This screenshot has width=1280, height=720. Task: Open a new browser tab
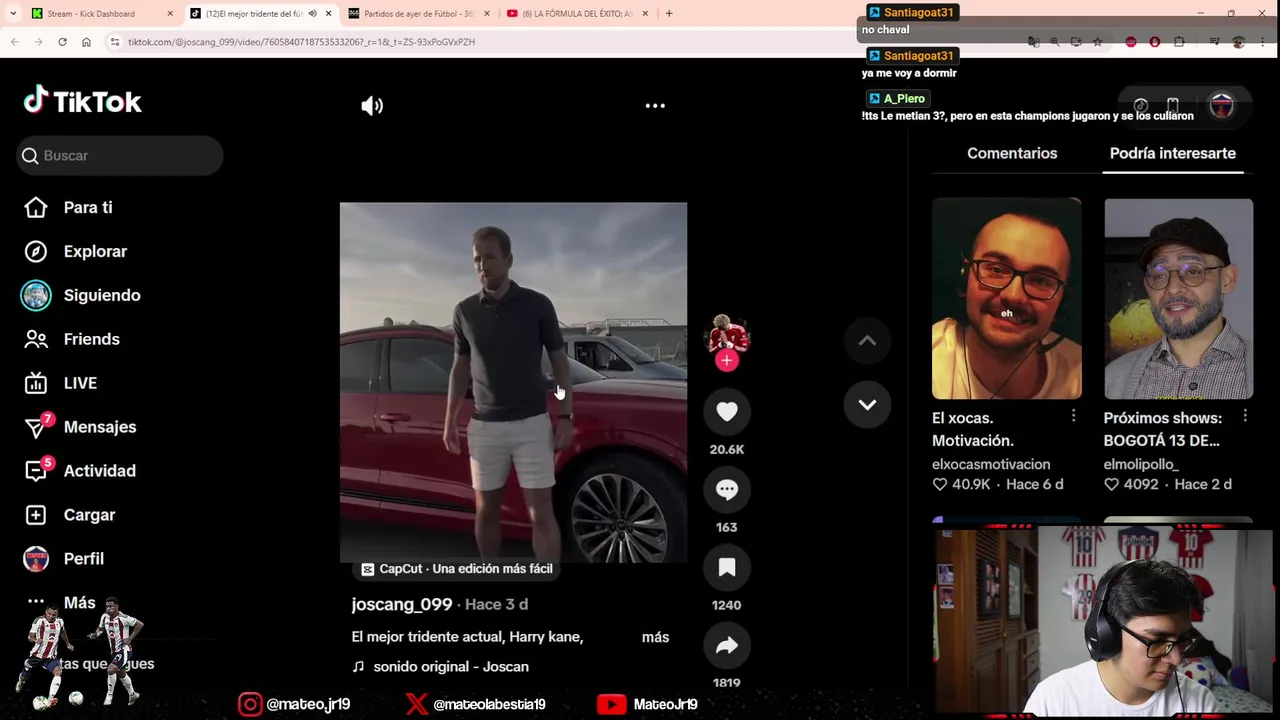[669, 13]
